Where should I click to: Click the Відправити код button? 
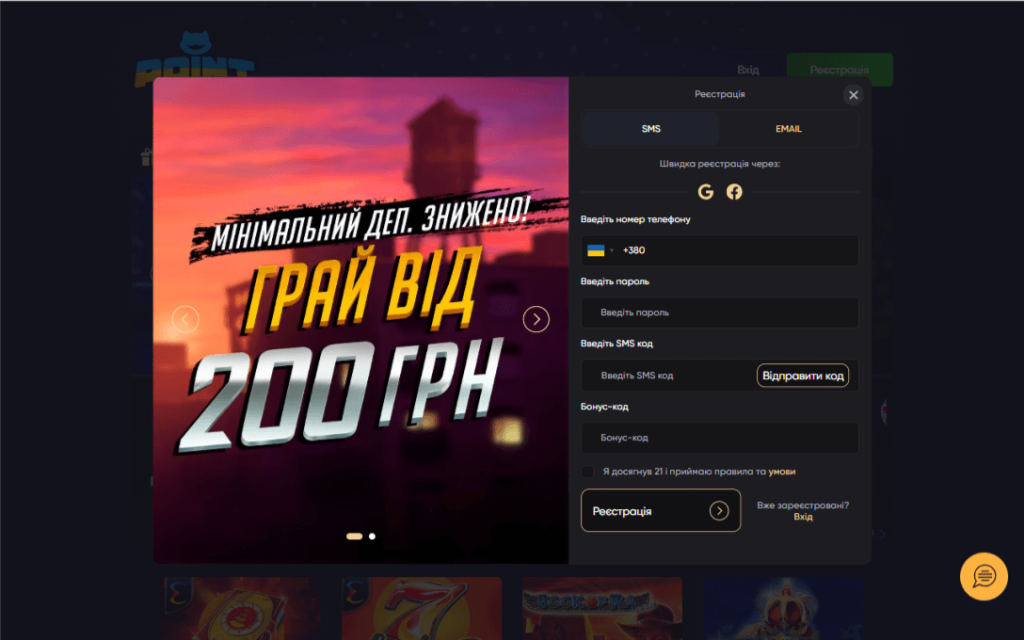coord(803,376)
